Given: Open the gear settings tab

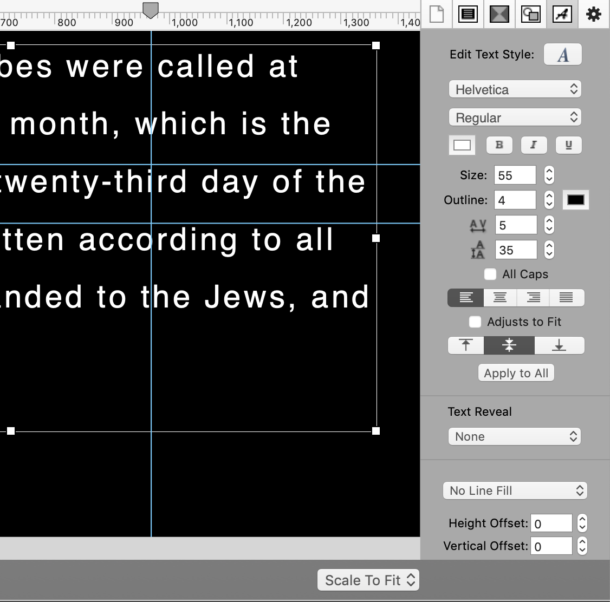Looking at the screenshot, I should [594, 14].
